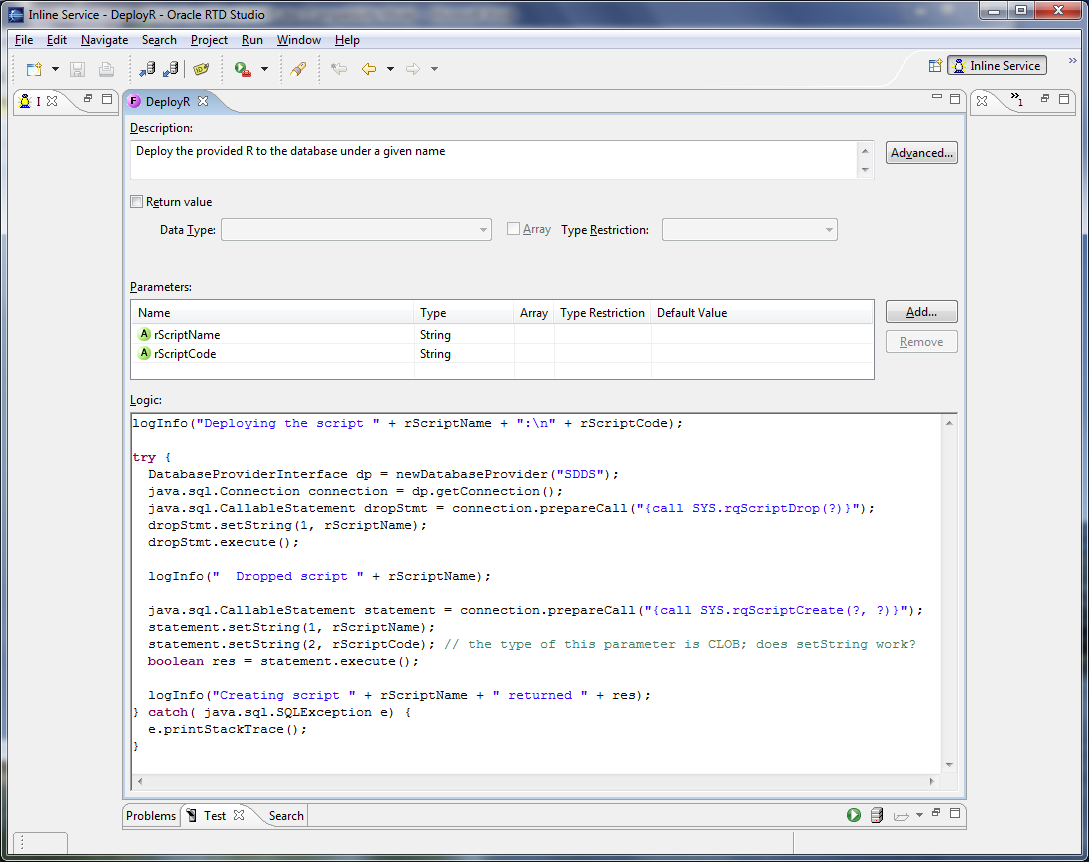Viewport: 1089px width, 862px height.
Task: Expand the Run button dropdown arrow
Action: [x=264, y=69]
